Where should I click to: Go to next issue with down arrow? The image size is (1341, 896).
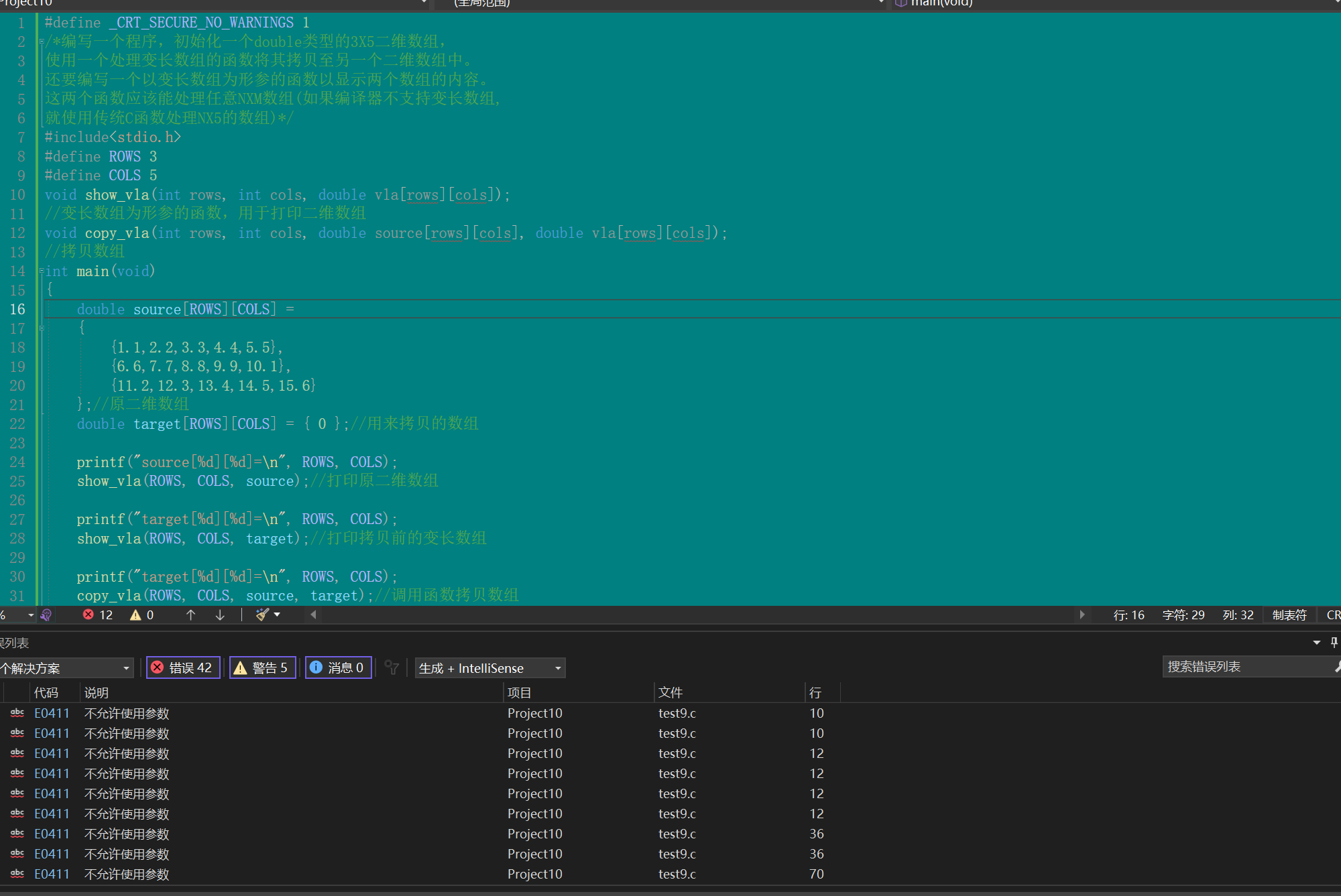220,615
